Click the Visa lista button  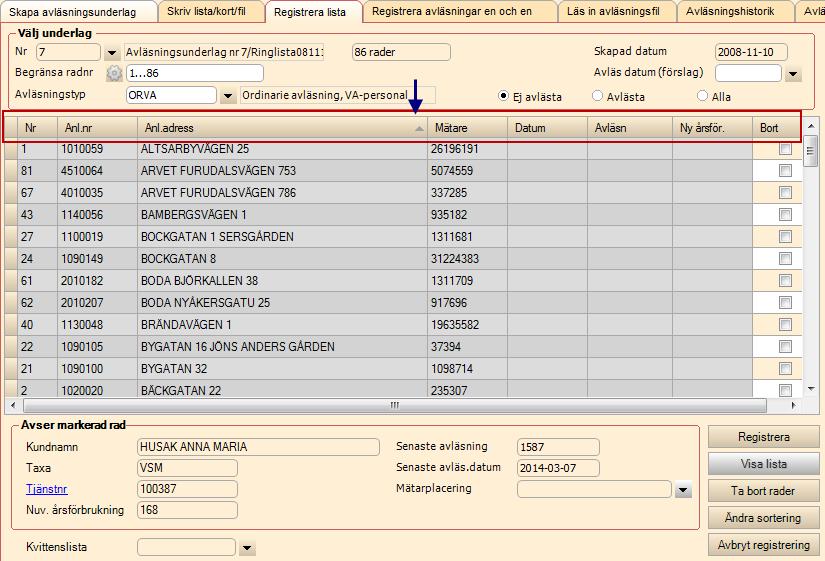coord(763,464)
